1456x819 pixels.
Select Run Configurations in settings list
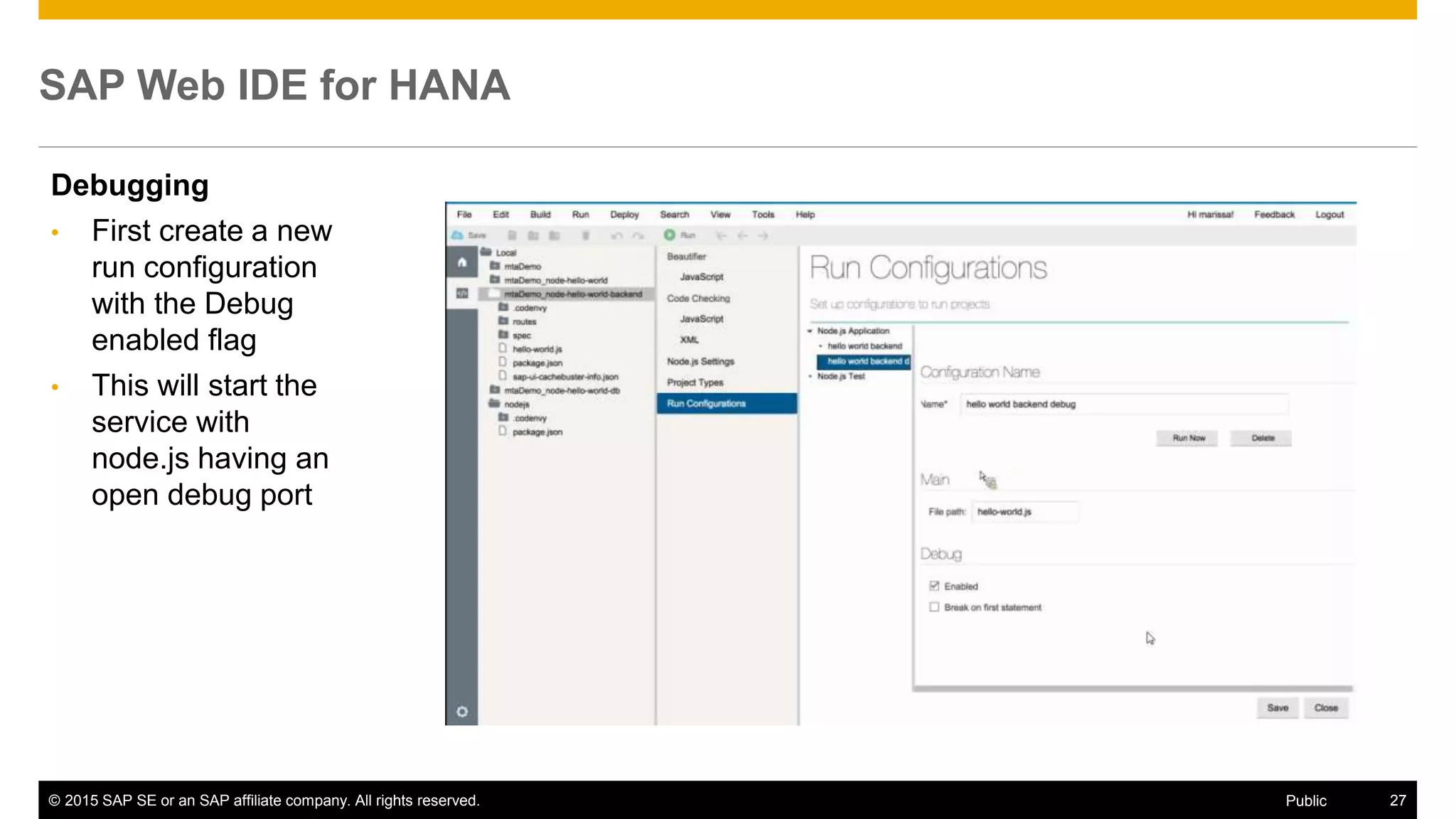point(727,403)
